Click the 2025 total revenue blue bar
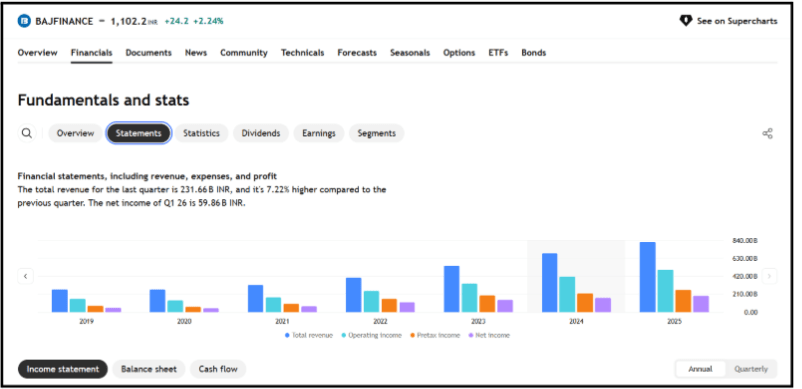Image resolution: width=802 pixels, height=389 pixels. pyautogui.click(x=648, y=277)
